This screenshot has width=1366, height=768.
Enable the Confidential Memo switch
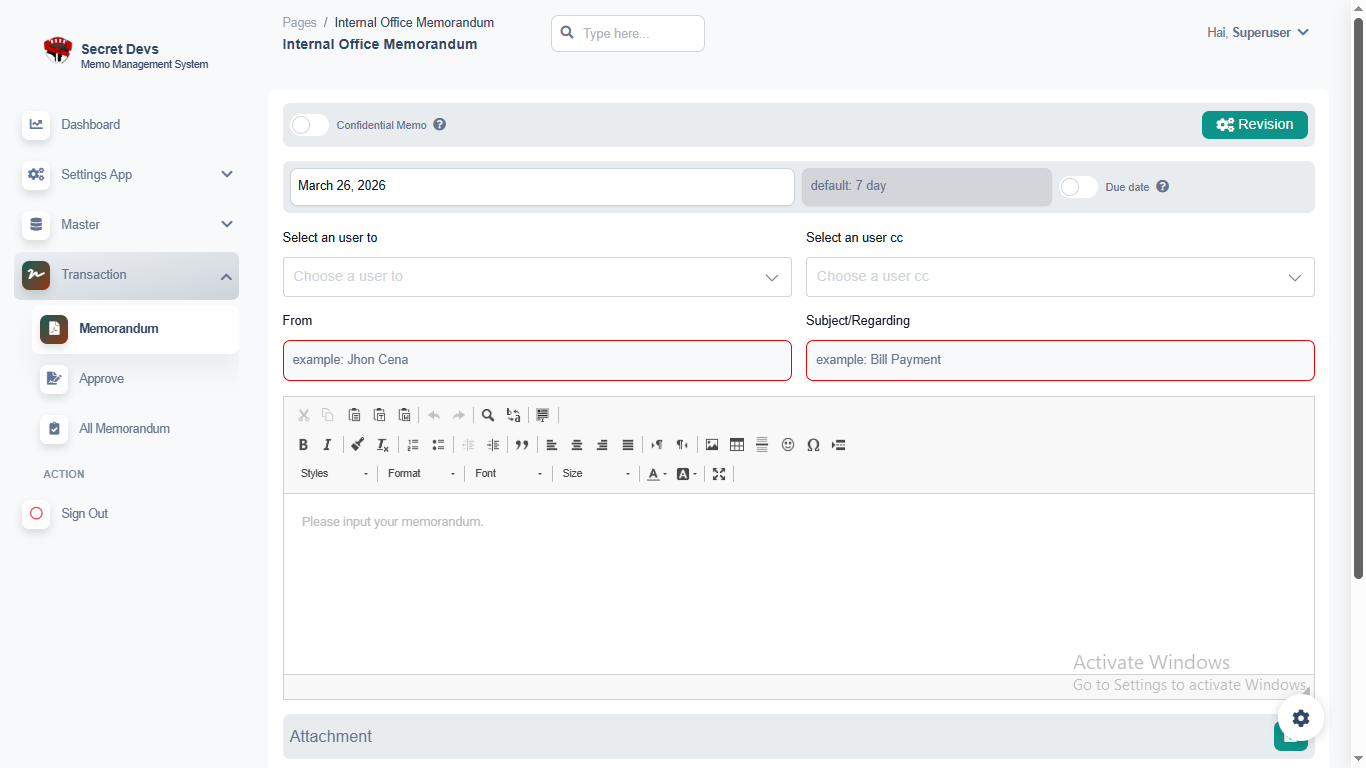310,125
